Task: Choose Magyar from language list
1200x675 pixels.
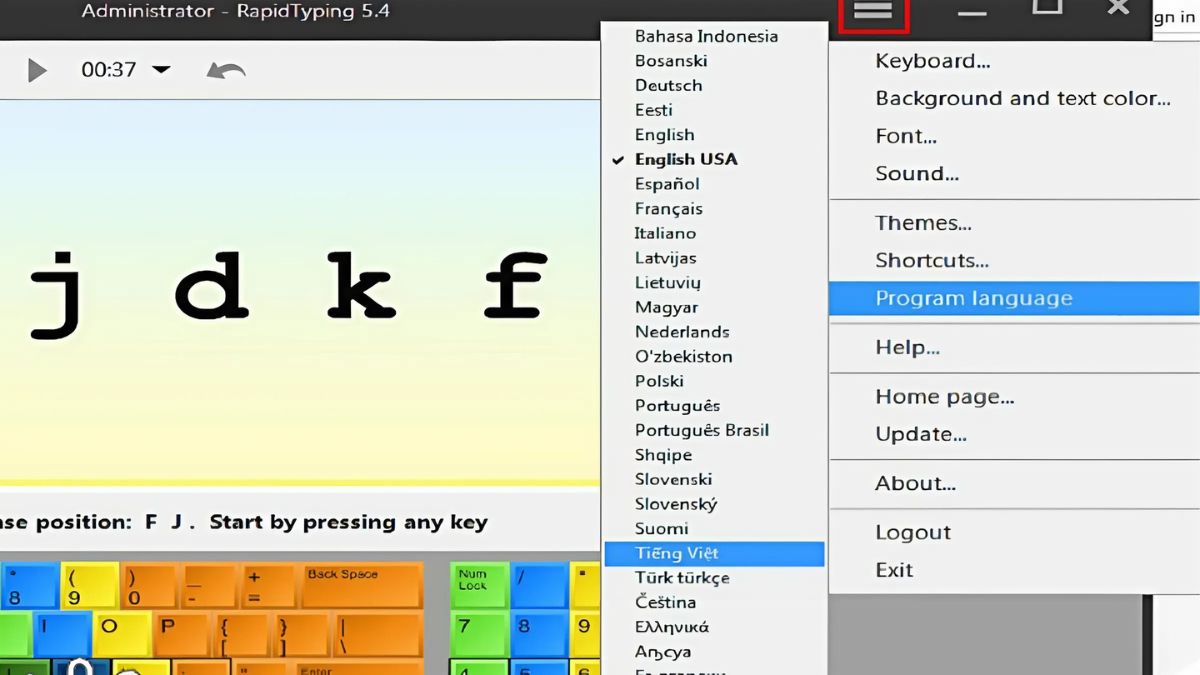Action: click(666, 307)
